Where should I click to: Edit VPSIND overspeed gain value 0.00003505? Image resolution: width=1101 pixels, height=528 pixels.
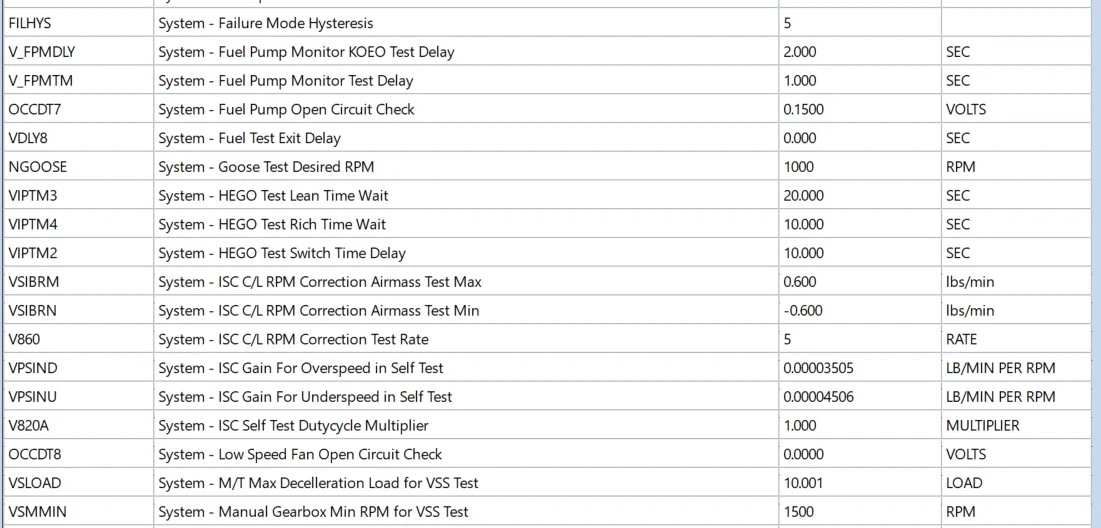pos(859,369)
